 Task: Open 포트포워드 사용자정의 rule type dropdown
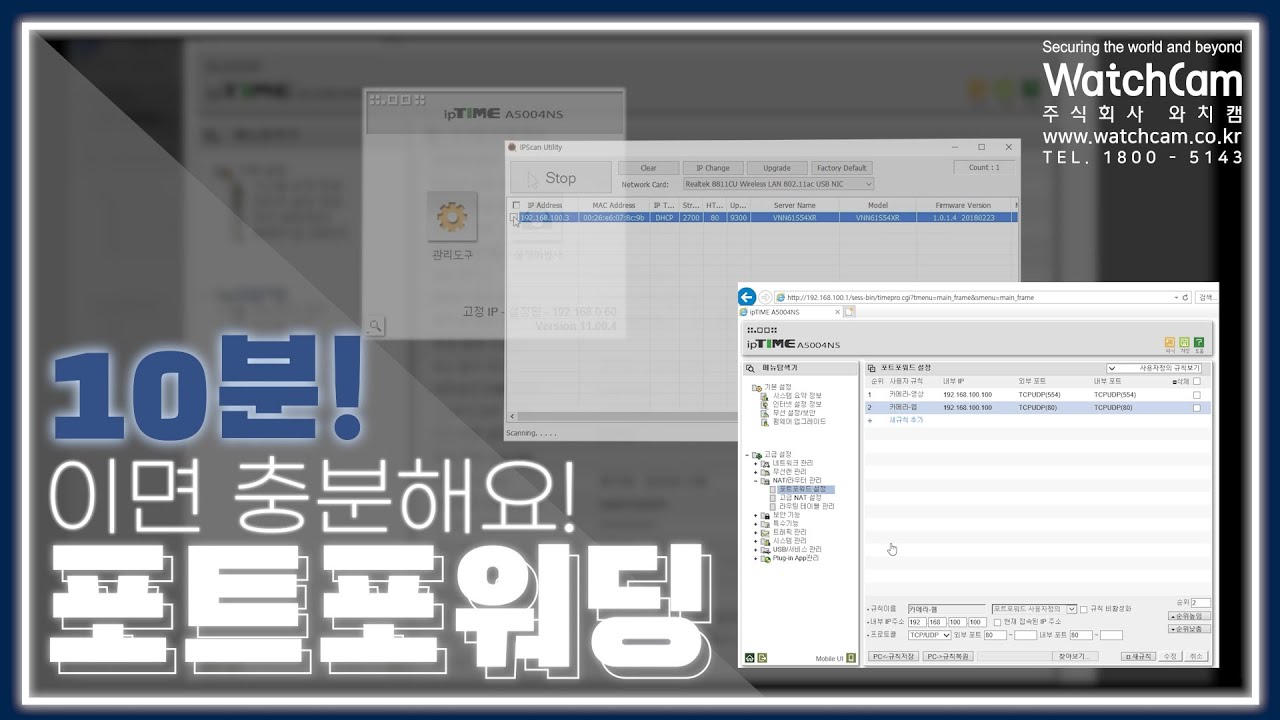coord(1034,609)
